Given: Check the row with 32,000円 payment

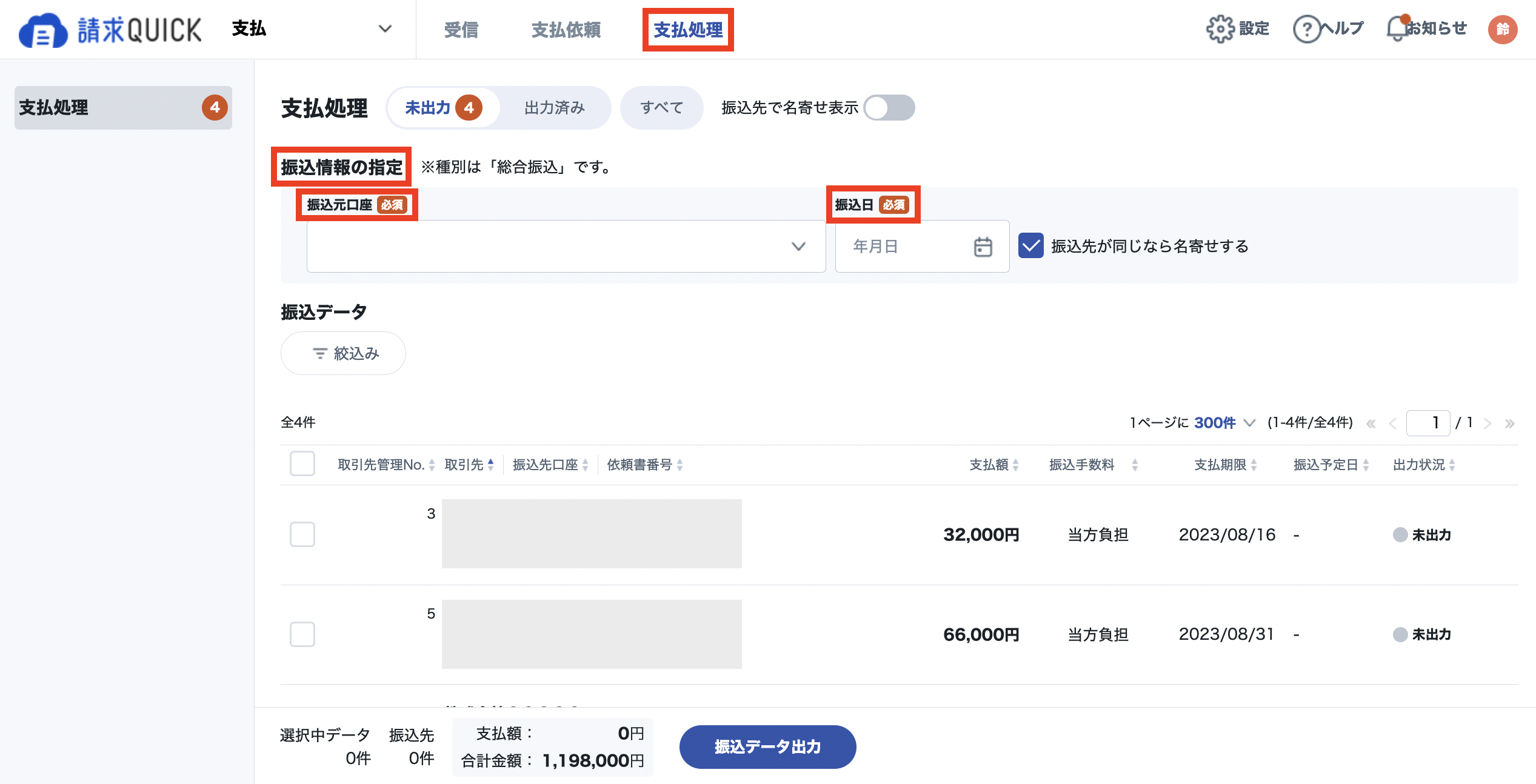Looking at the screenshot, I should tap(302, 534).
